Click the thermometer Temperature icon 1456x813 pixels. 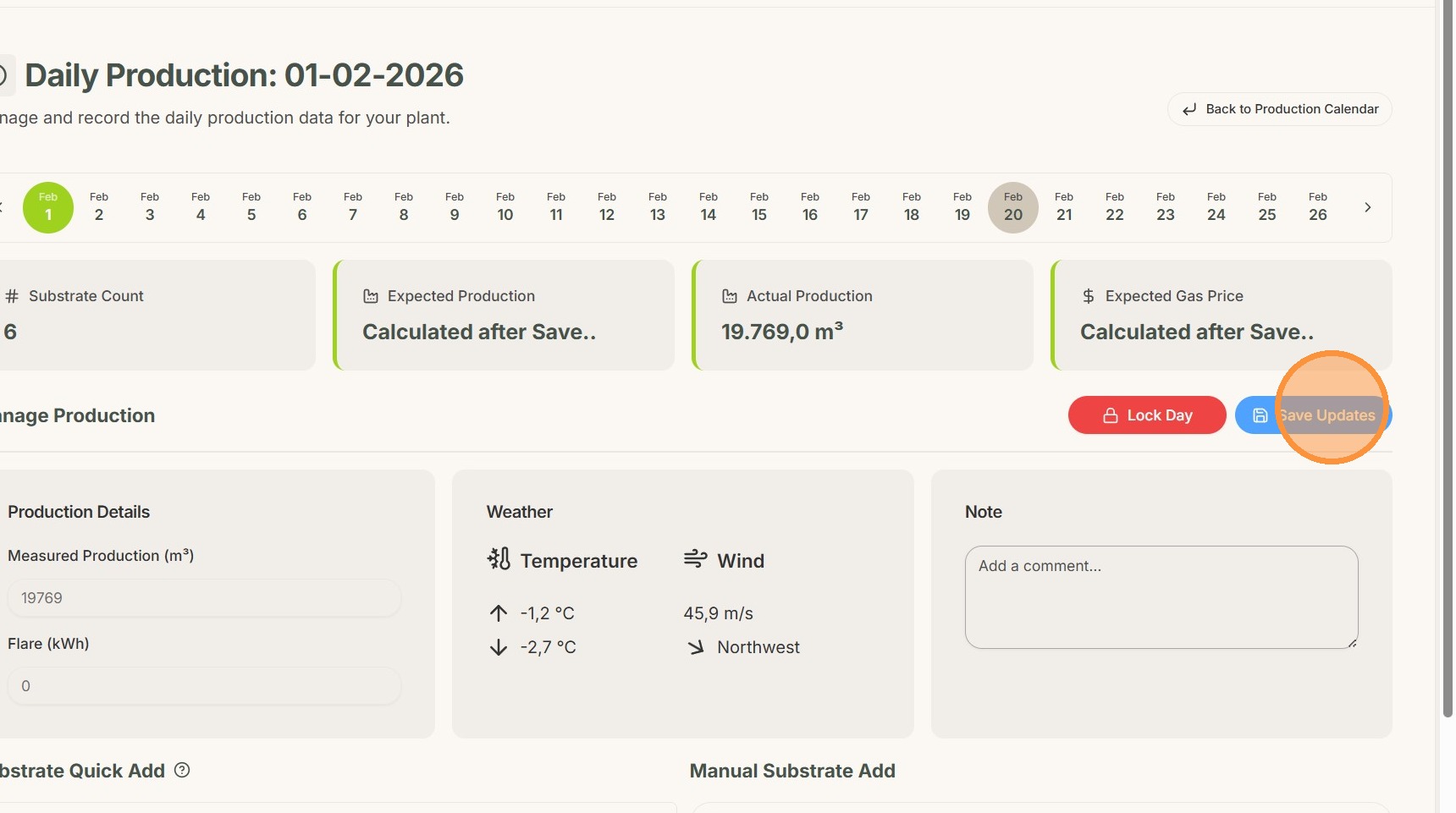(499, 559)
